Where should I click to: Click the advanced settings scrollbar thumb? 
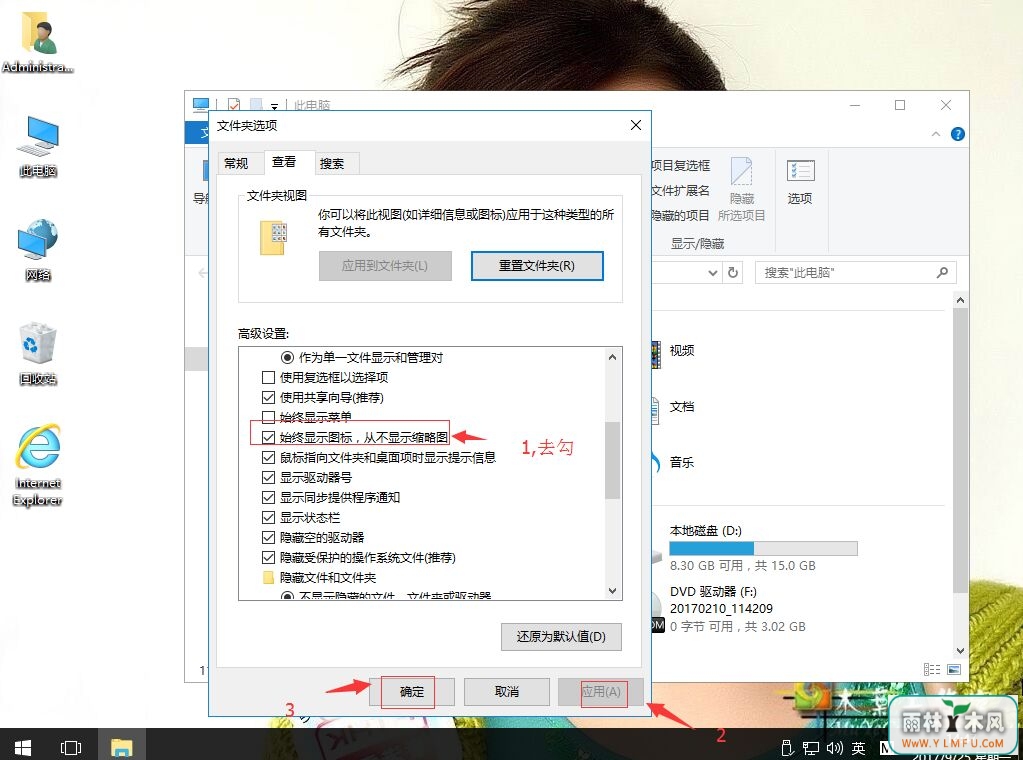[x=612, y=460]
